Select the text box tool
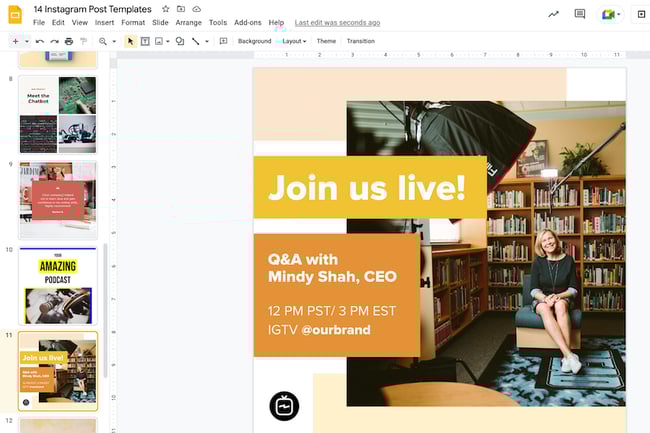 (x=145, y=41)
